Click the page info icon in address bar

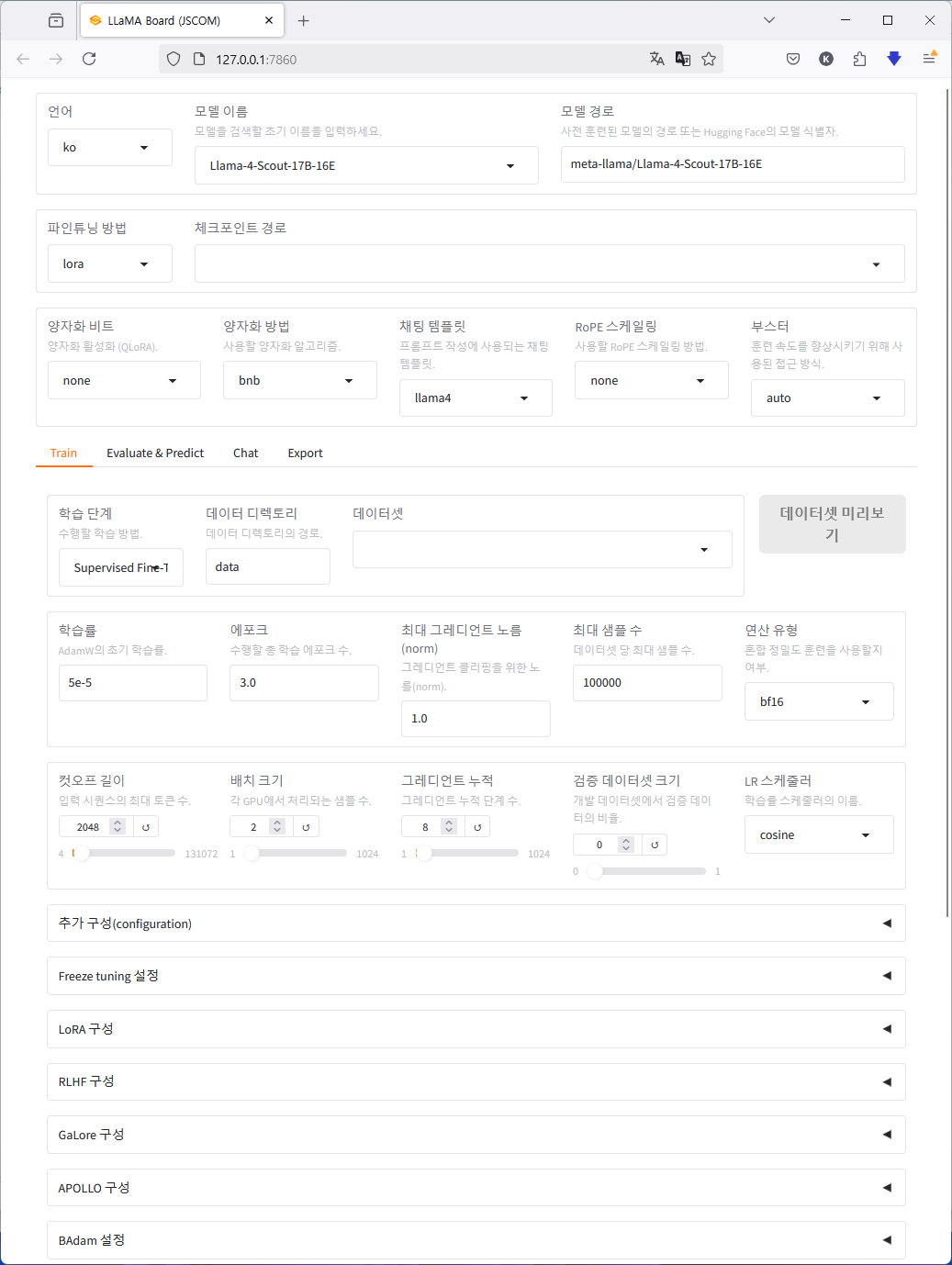pos(198,59)
